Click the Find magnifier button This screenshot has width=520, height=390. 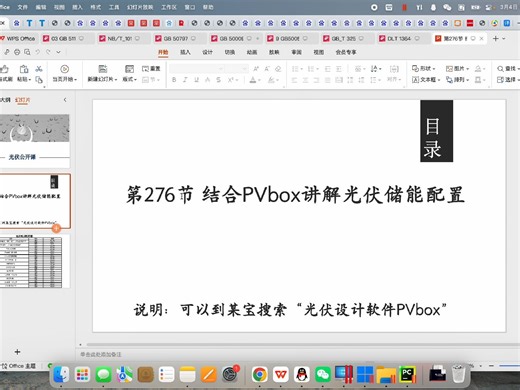click(x=508, y=69)
